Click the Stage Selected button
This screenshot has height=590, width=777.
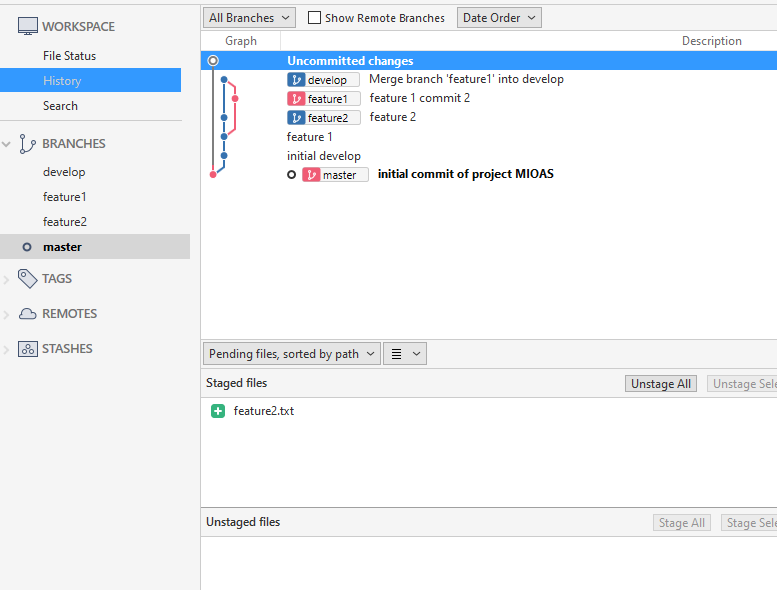point(749,523)
